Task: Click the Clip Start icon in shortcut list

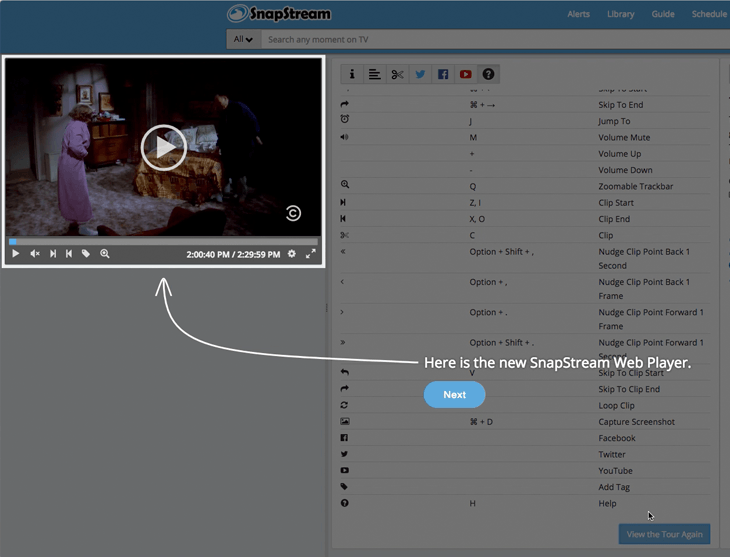Action: [343, 202]
